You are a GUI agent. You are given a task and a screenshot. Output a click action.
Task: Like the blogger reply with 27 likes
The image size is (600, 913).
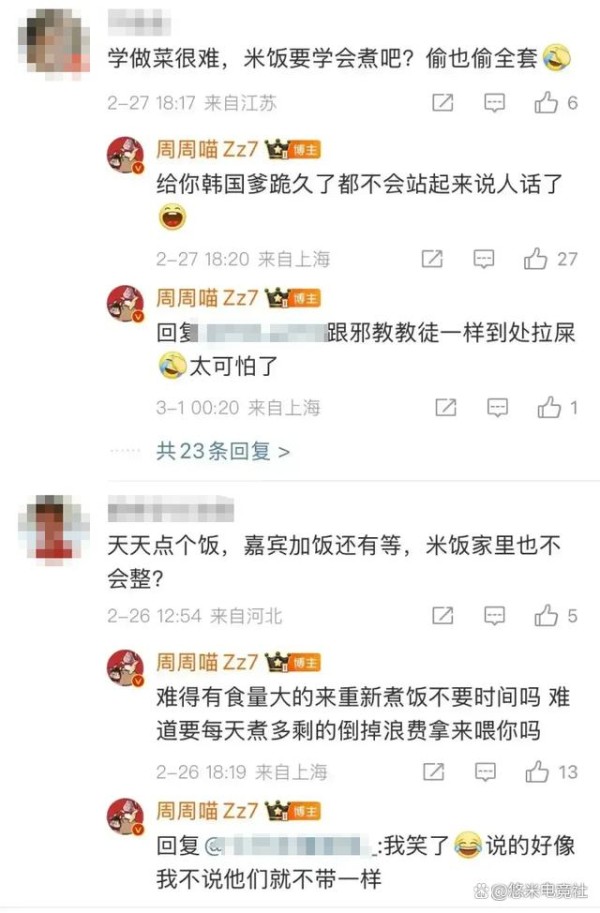point(535,258)
